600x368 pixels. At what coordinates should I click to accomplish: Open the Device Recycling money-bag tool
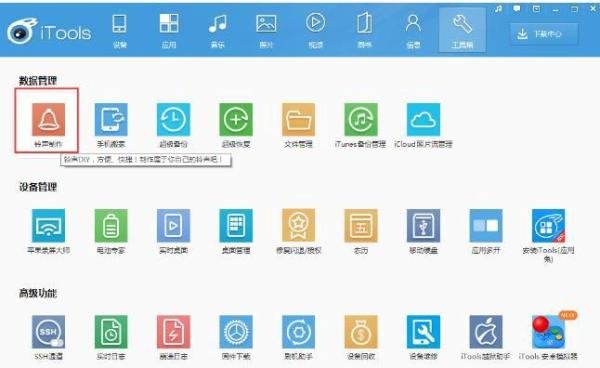(x=361, y=332)
